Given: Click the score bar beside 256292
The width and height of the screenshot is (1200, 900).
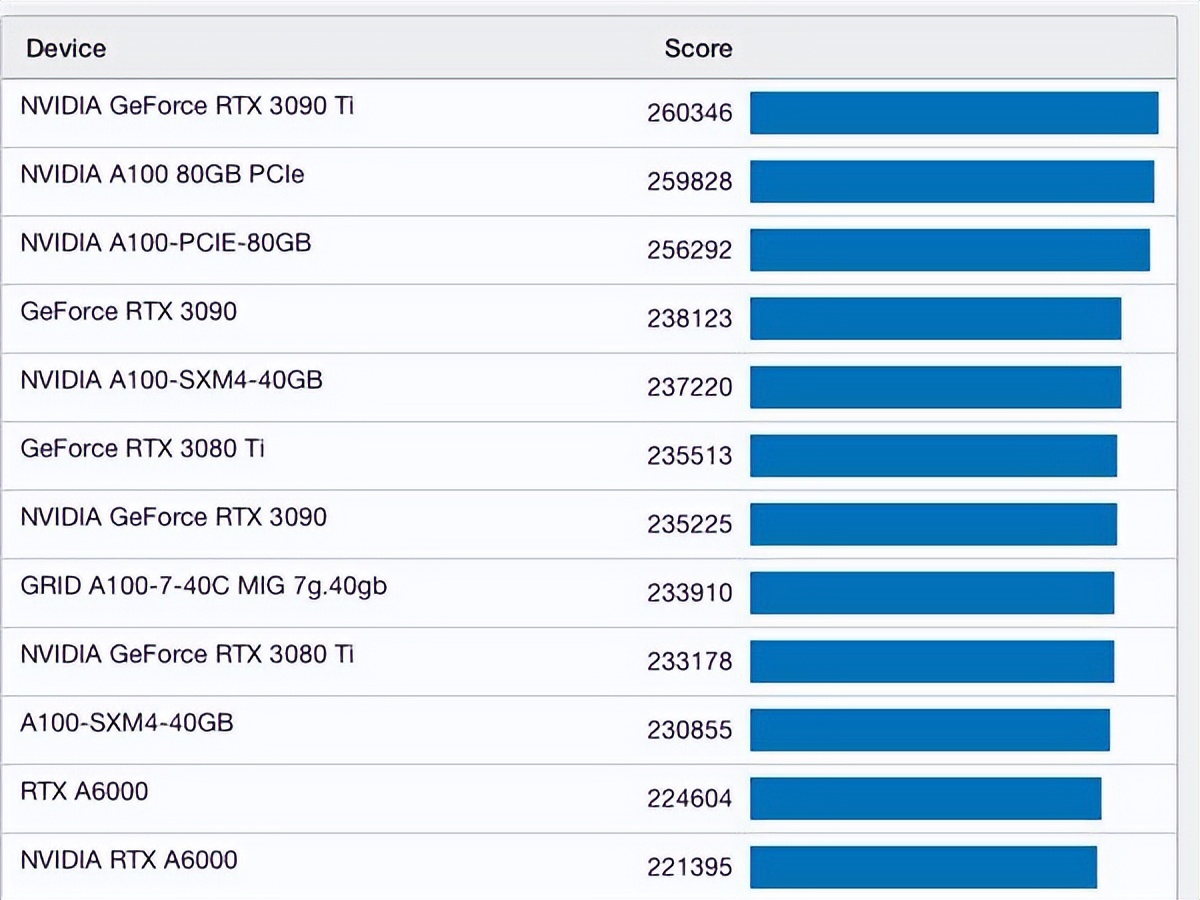Looking at the screenshot, I should pyautogui.click(x=950, y=250).
